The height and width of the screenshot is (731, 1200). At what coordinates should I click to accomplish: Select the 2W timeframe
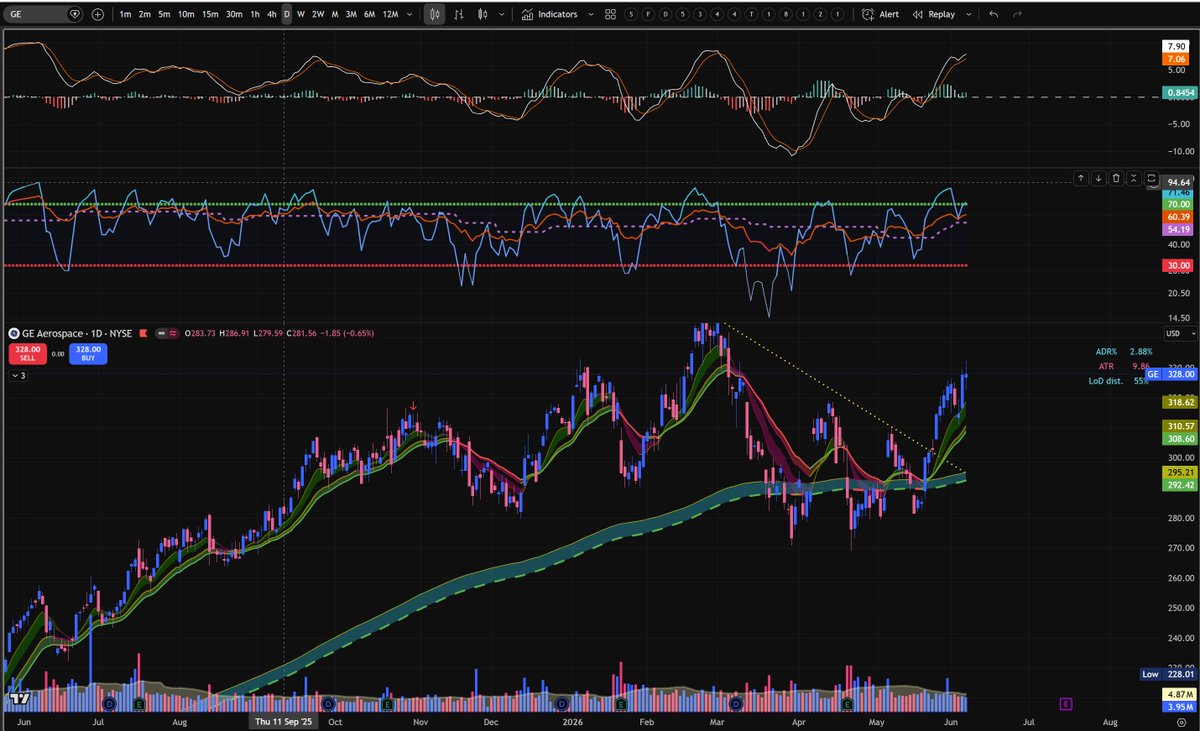click(x=318, y=15)
